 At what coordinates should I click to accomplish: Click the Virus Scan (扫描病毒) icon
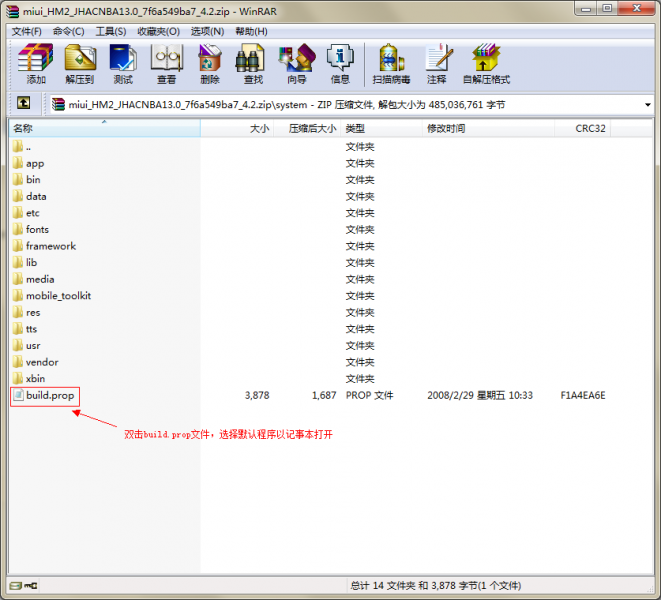coord(391,63)
